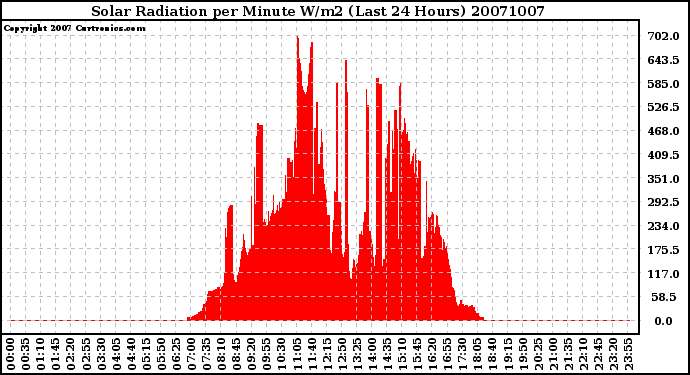The image size is (690, 375).
Task: Click the 00:00 time label
Action: (11, 355)
